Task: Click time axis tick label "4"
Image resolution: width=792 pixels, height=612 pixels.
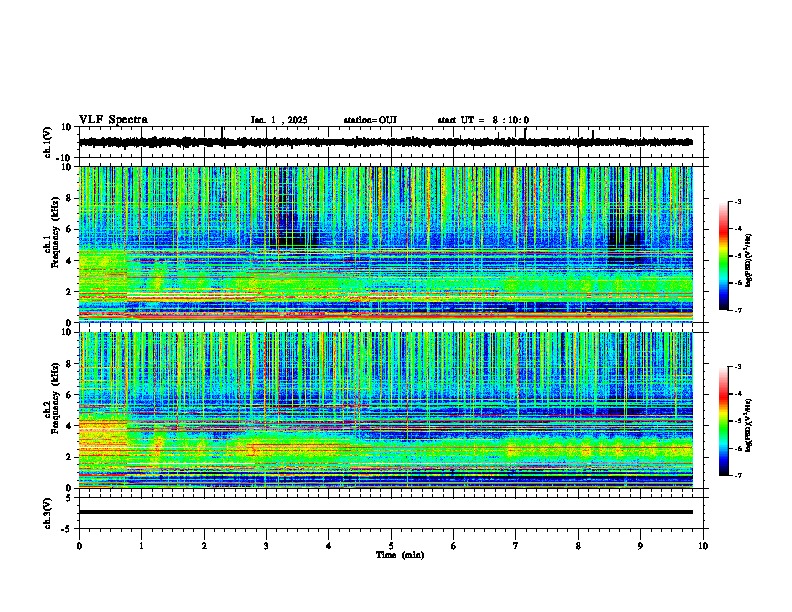Action: click(329, 546)
